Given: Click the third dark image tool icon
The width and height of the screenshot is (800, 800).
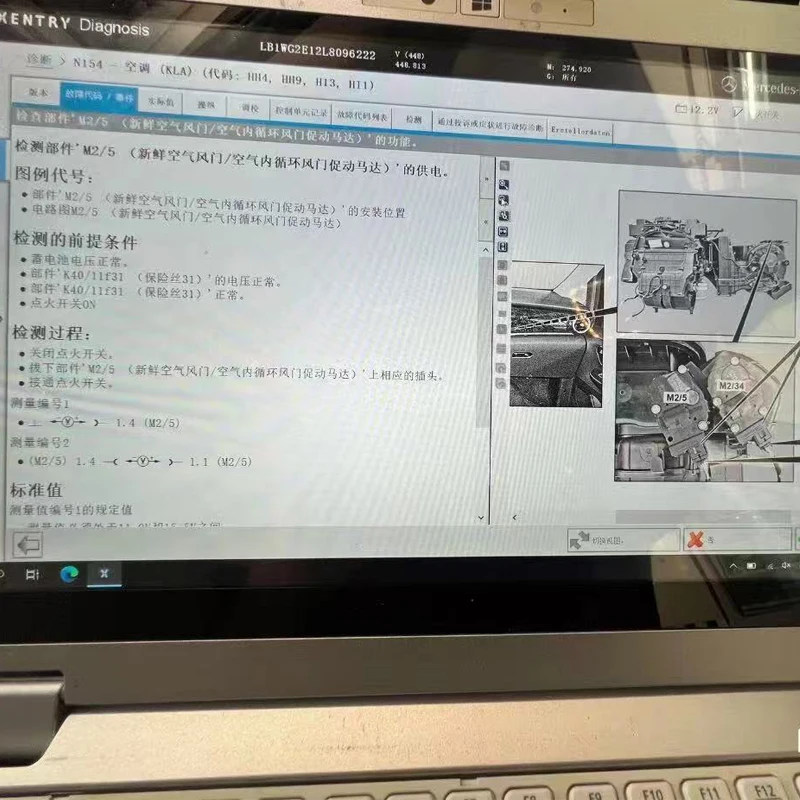Looking at the screenshot, I should [504, 216].
